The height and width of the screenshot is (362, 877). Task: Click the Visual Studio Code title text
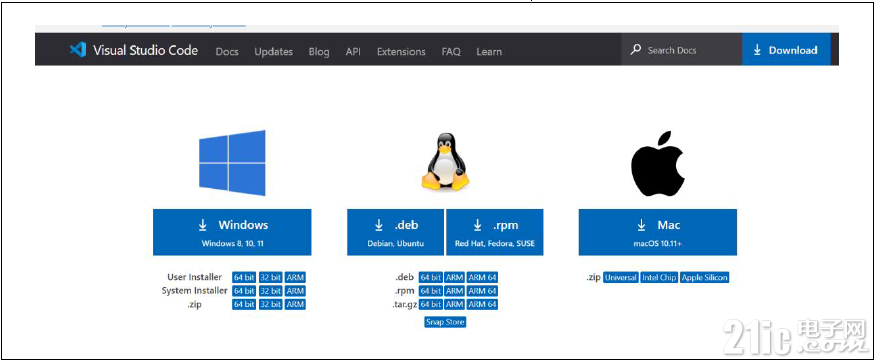coord(145,50)
